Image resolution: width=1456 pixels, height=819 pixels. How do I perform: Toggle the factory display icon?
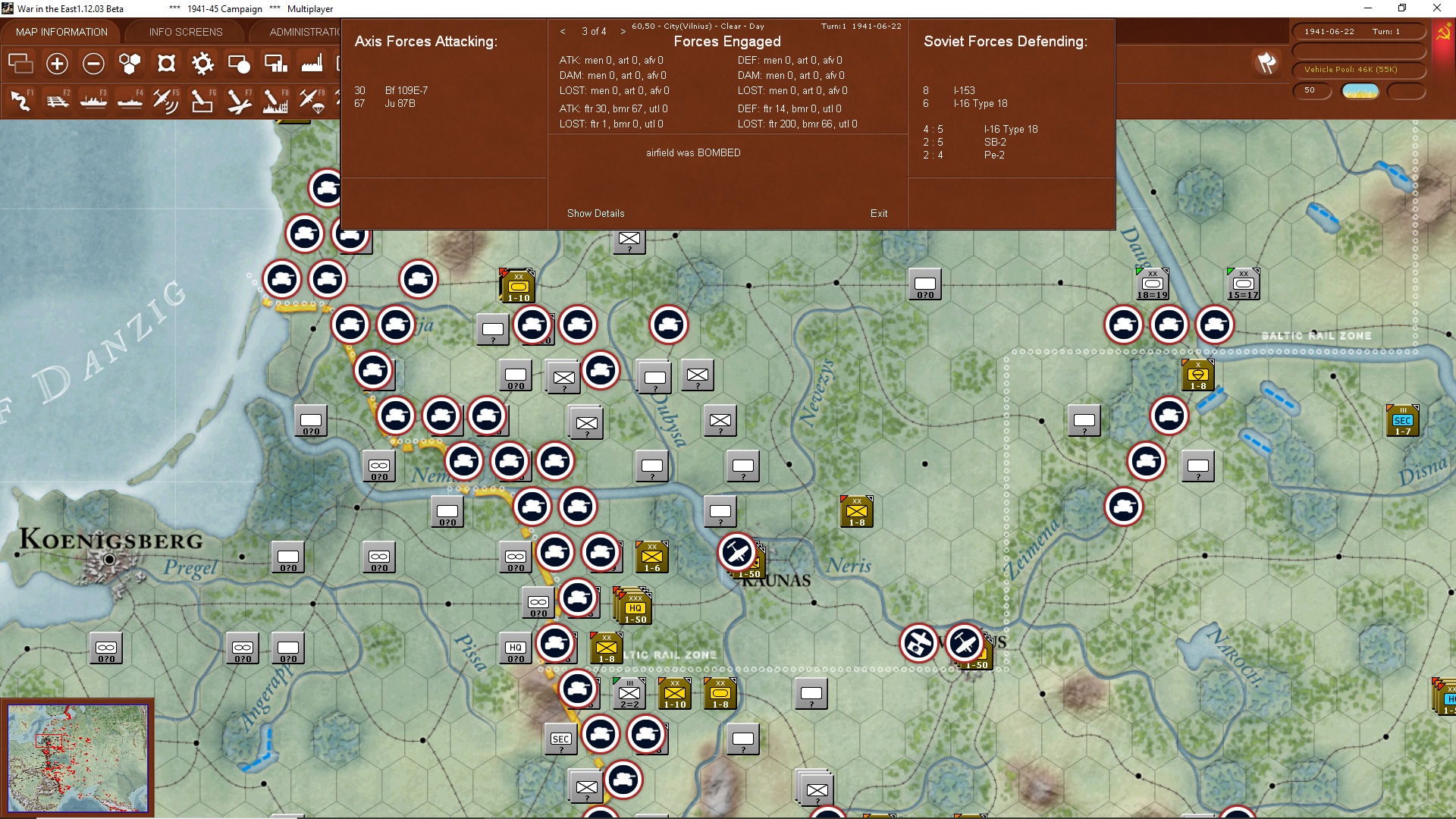point(312,64)
